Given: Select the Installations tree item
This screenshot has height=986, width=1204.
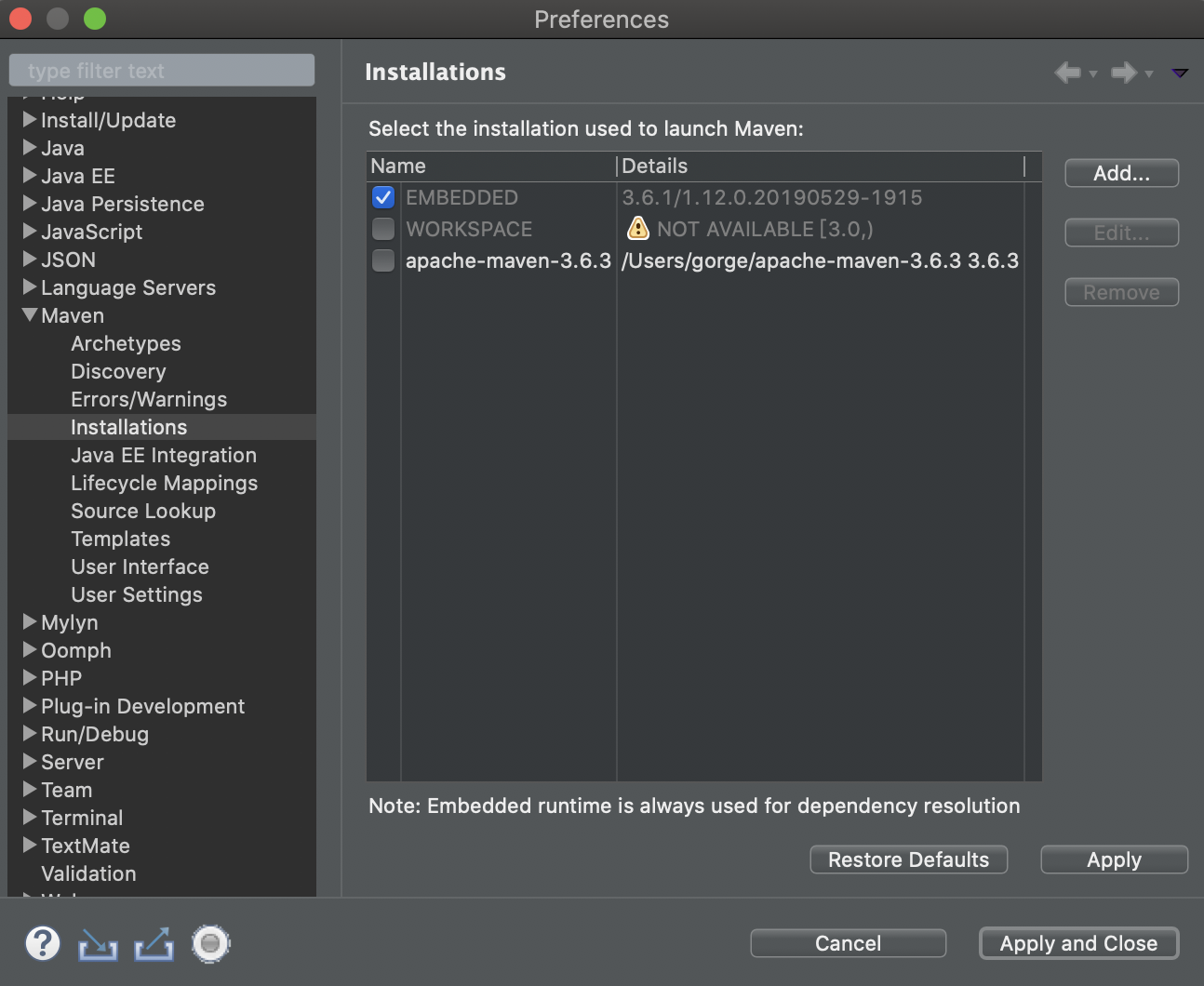Looking at the screenshot, I should [128, 427].
